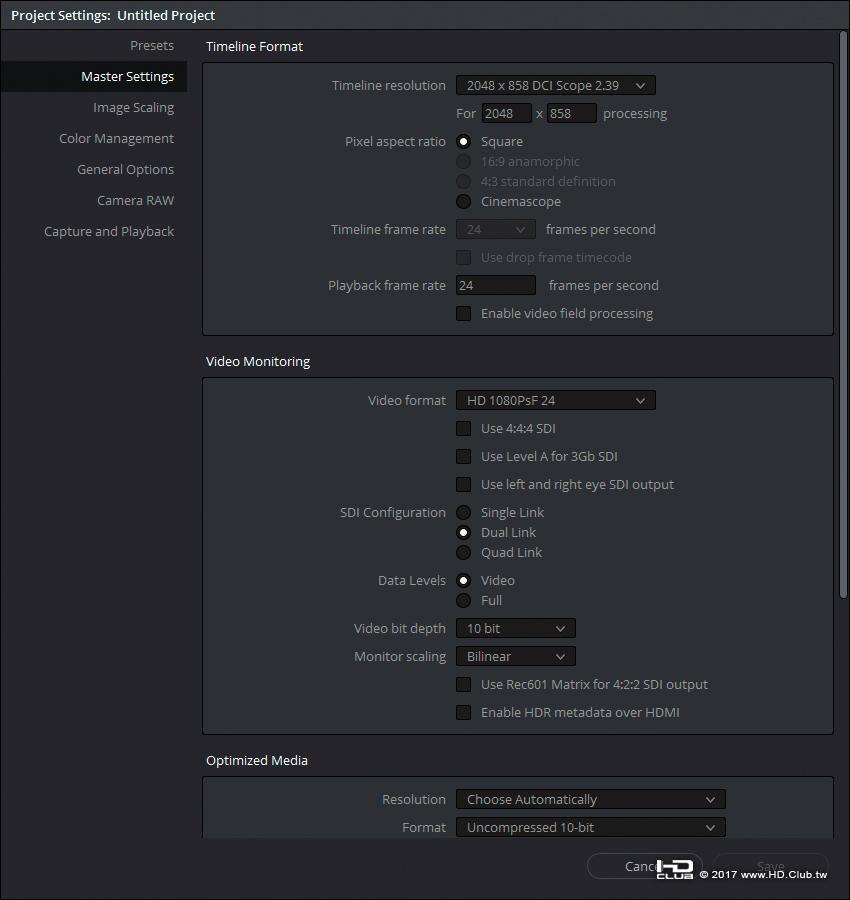Open the Presets section
This screenshot has height=900, width=850.
[152, 45]
